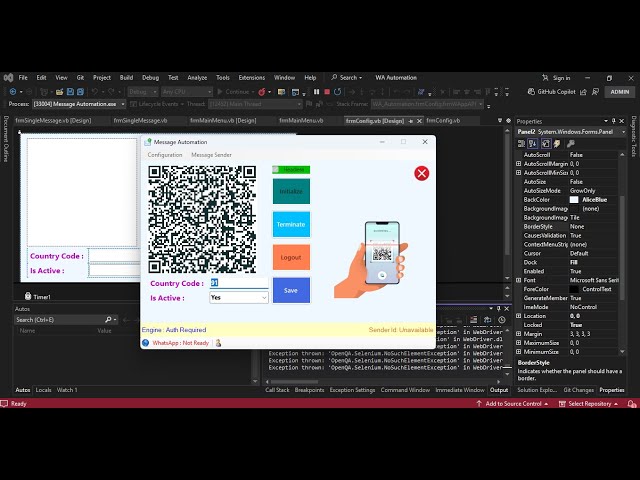Click the wrench Property Pages icon

[571, 143]
